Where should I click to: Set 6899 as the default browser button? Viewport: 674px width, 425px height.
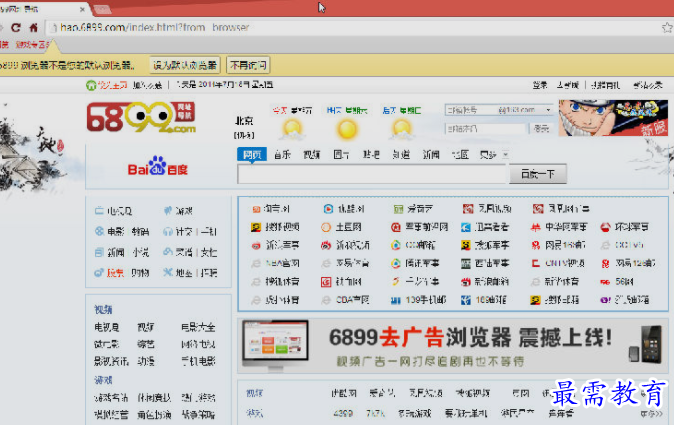185,65
